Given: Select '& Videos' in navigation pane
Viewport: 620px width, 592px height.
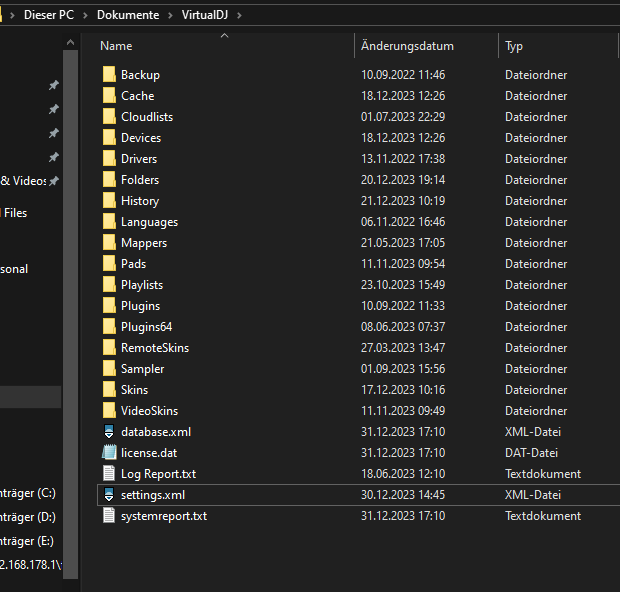Looking at the screenshot, I should click(x=23, y=181).
